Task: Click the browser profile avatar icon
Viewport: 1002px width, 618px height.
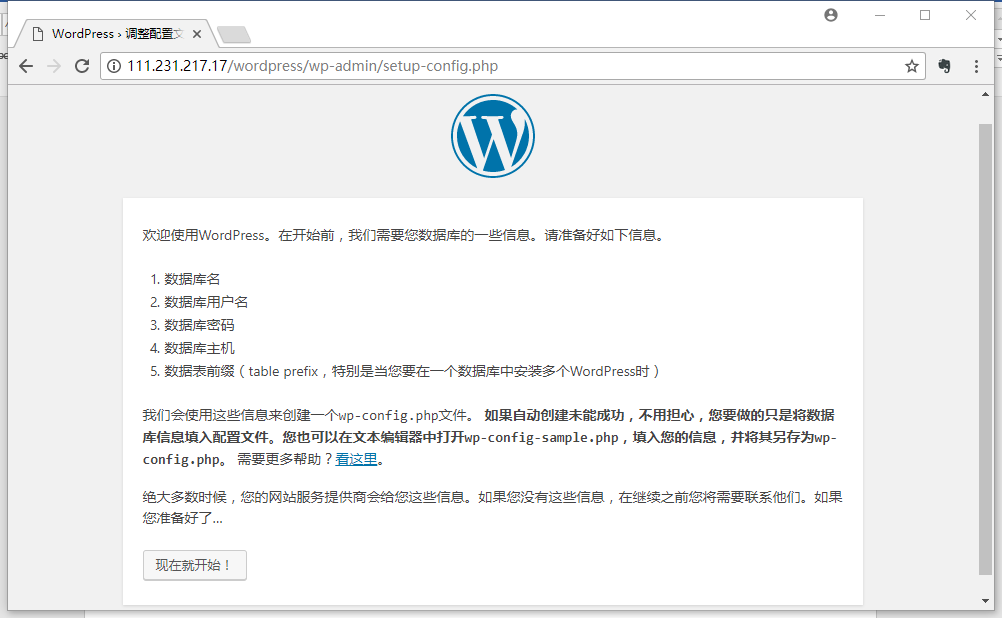Action: tap(830, 15)
